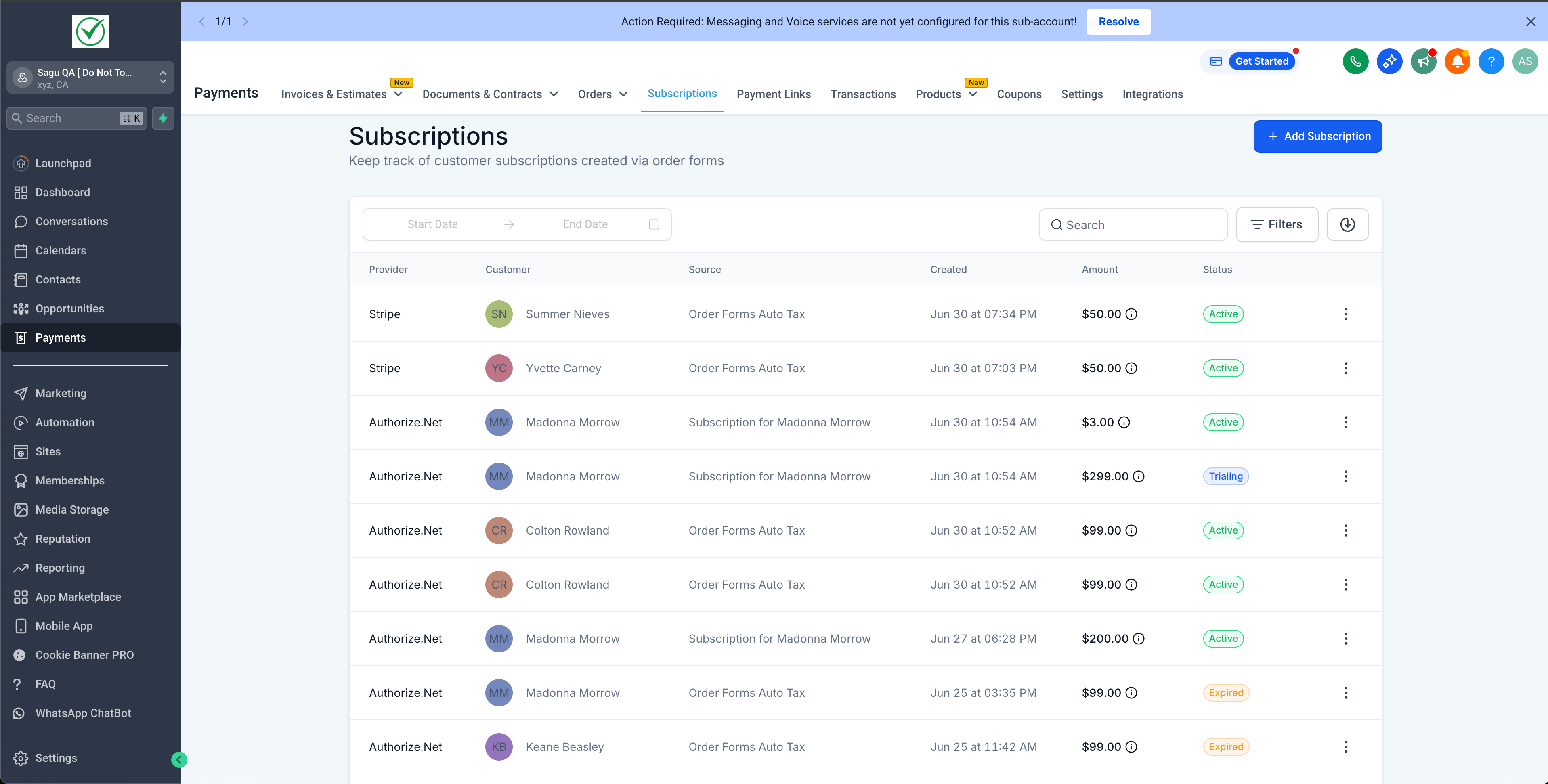Click the green lightning quick actions icon
Viewport: 1548px width, 784px height.
click(x=163, y=118)
